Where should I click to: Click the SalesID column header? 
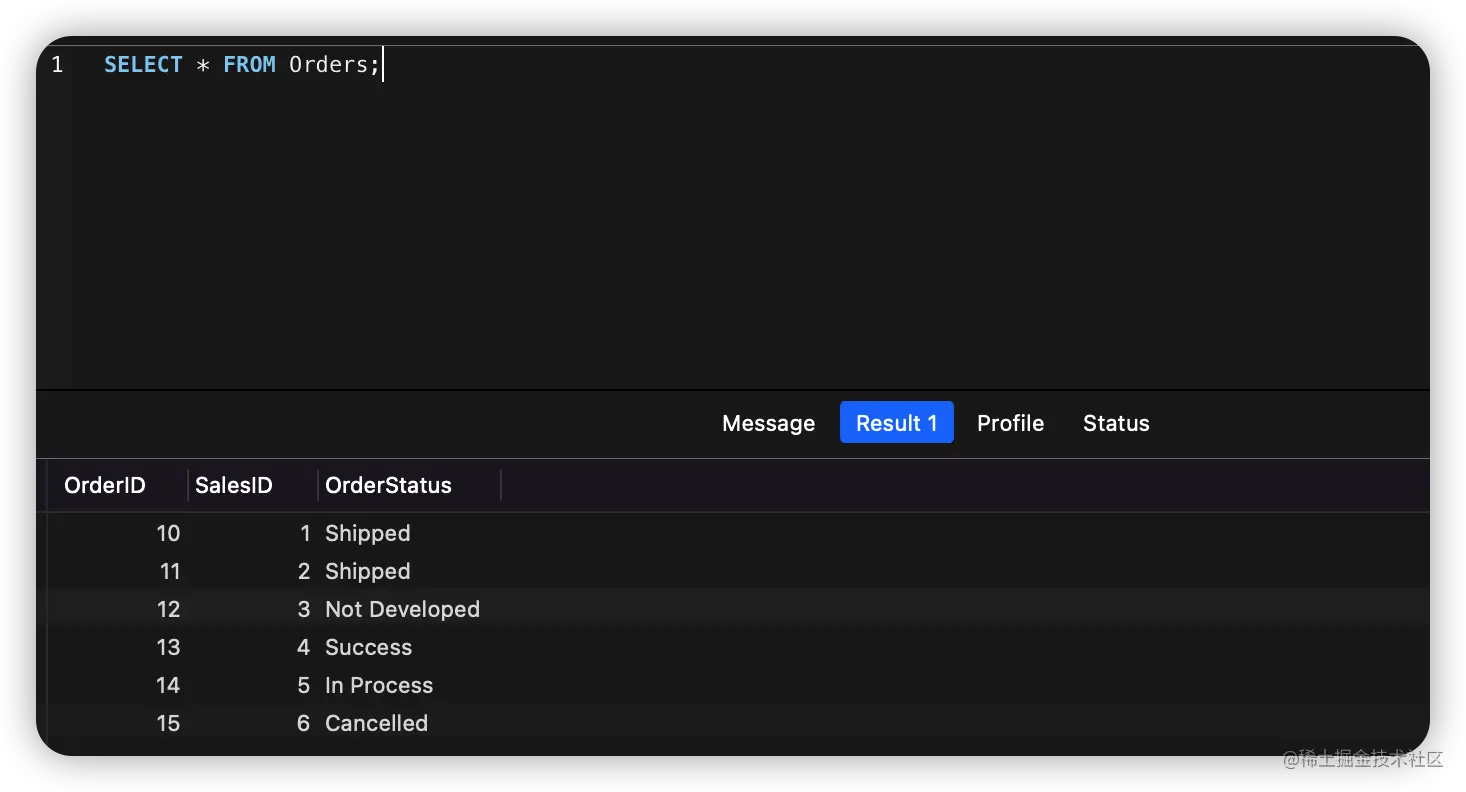[253, 485]
